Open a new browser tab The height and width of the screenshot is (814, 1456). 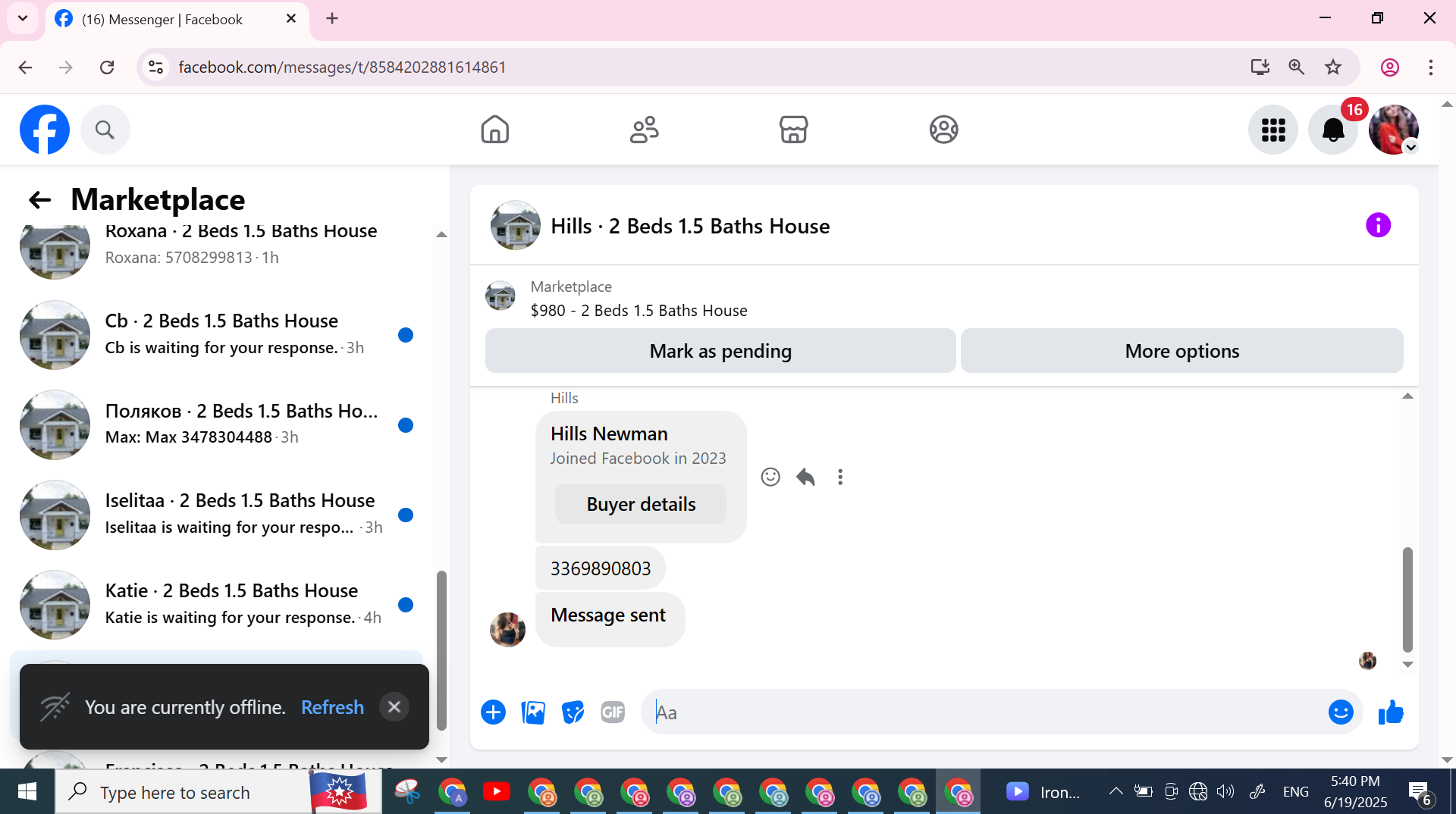(332, 19)
